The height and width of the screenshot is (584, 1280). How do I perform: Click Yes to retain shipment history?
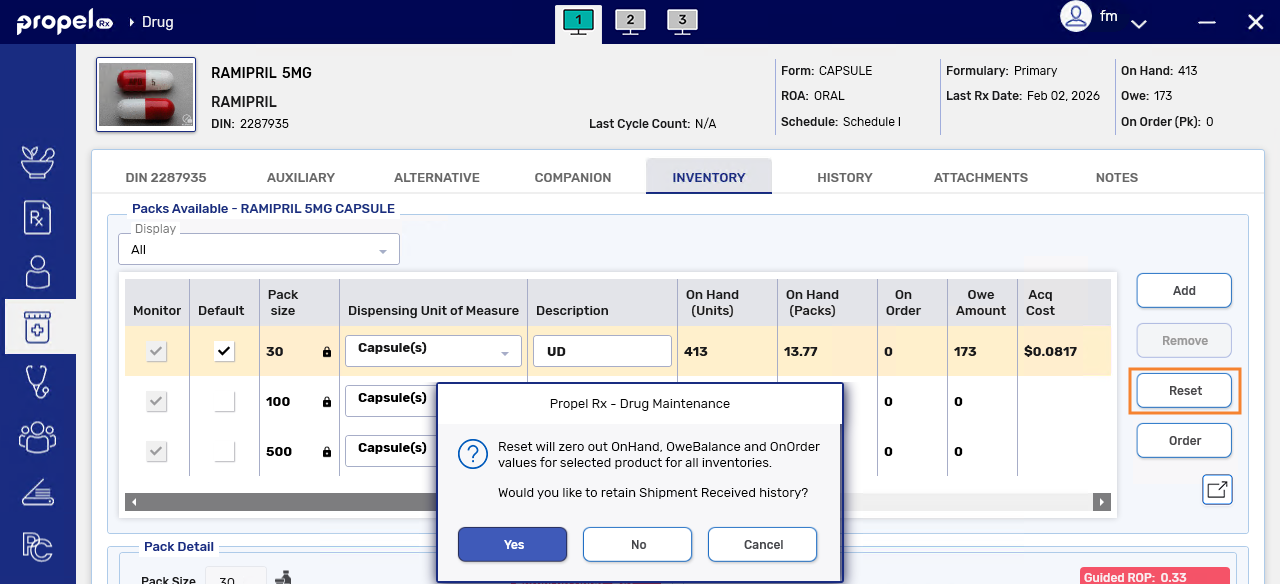(512, 545)
